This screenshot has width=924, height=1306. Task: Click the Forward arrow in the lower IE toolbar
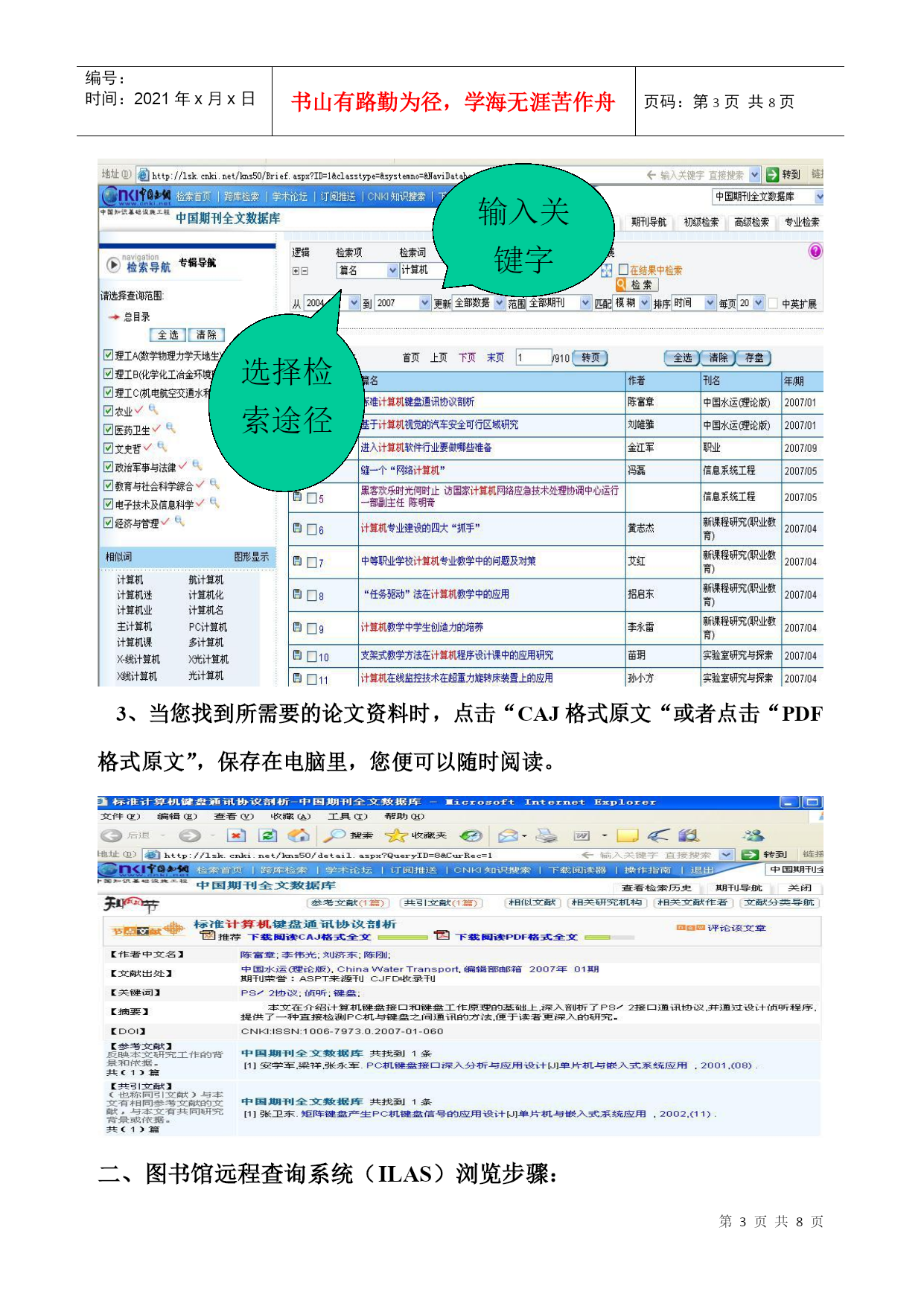(x=190, y=835)
